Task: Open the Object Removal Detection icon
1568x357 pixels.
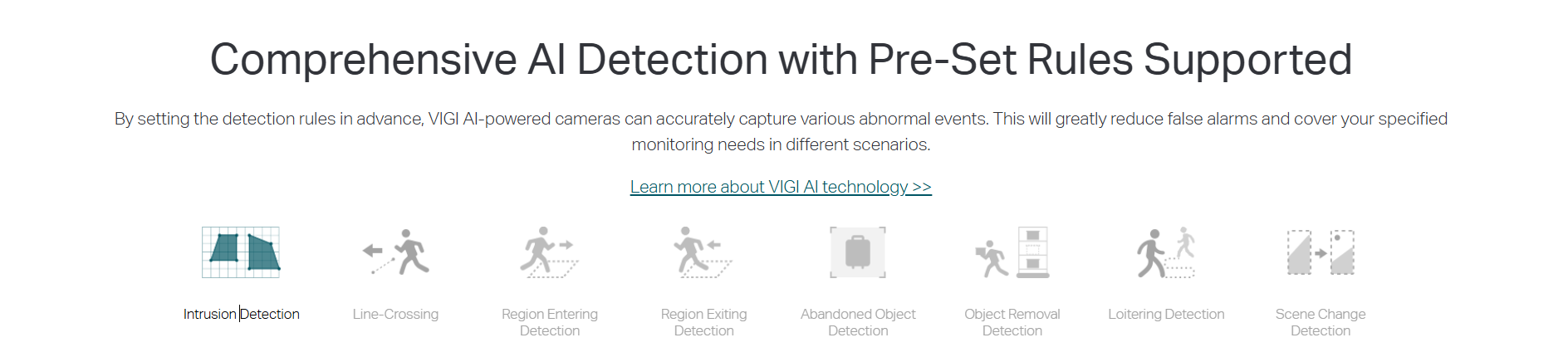Action: click(1012, 252)
